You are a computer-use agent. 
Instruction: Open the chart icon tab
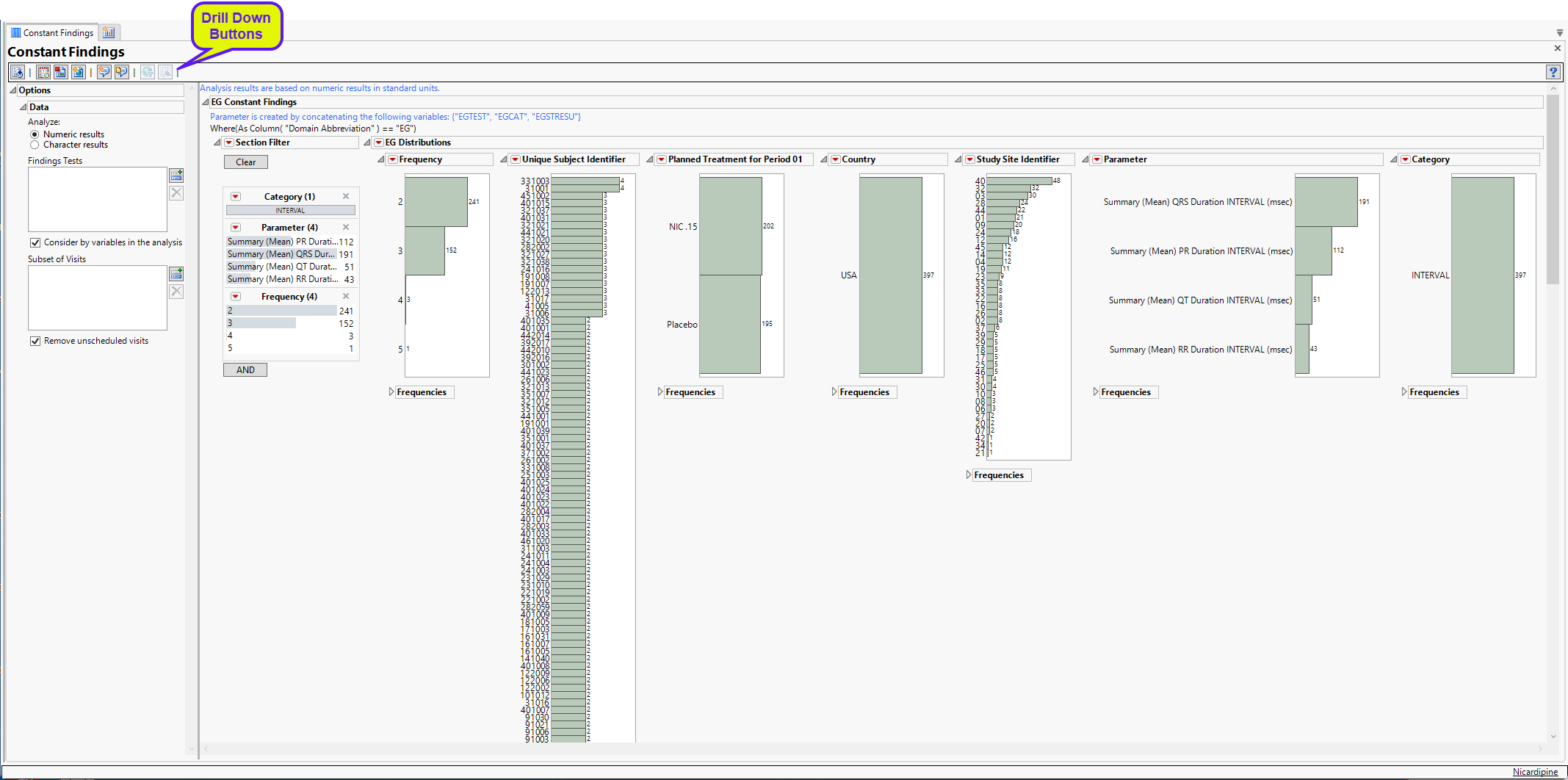[x=109, y=32]
